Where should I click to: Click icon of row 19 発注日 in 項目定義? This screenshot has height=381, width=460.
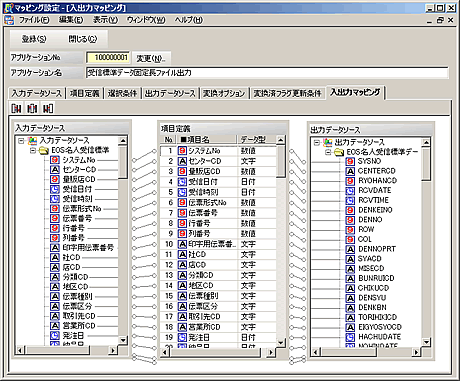pos(182,337)
